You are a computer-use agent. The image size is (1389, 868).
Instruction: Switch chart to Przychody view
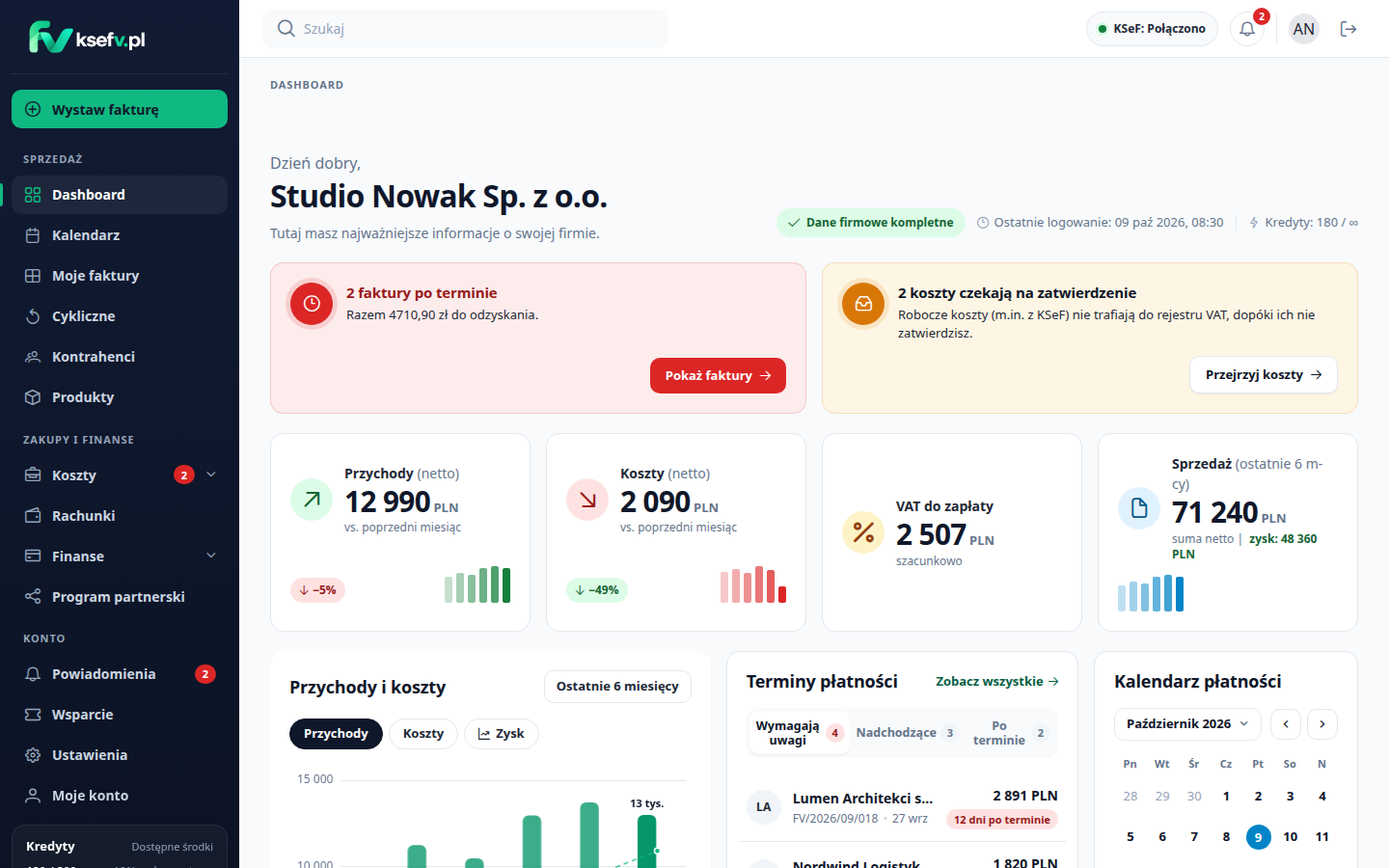(336, 734)
